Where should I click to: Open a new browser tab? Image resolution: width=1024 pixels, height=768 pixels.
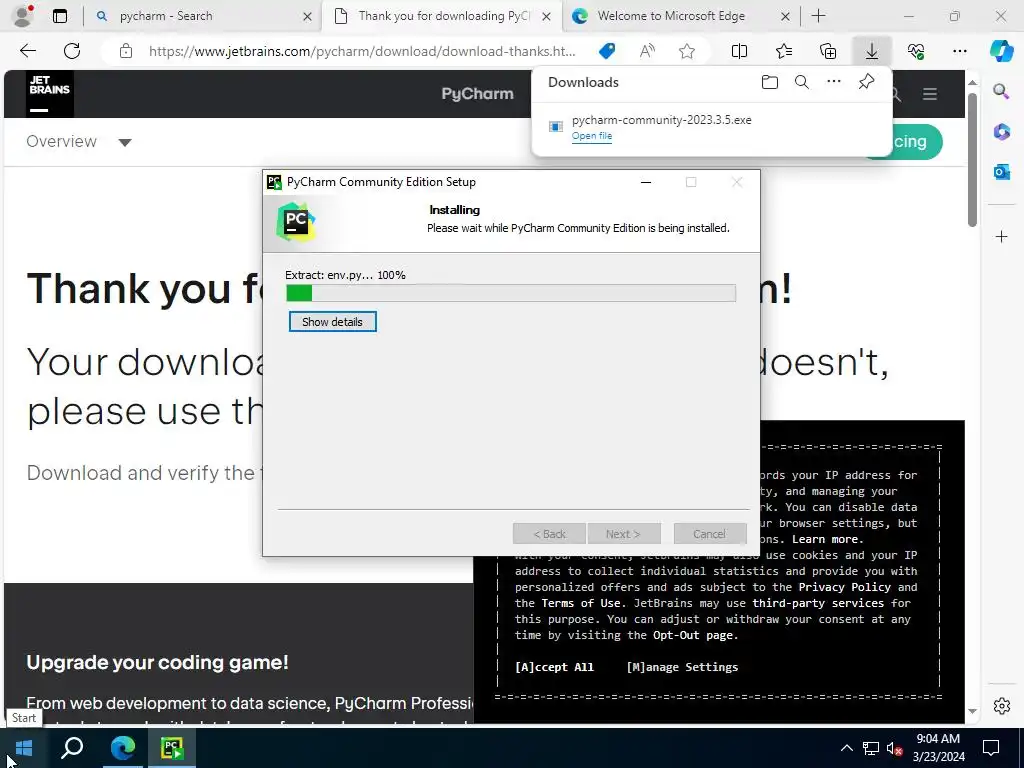[x=818, y=16]
